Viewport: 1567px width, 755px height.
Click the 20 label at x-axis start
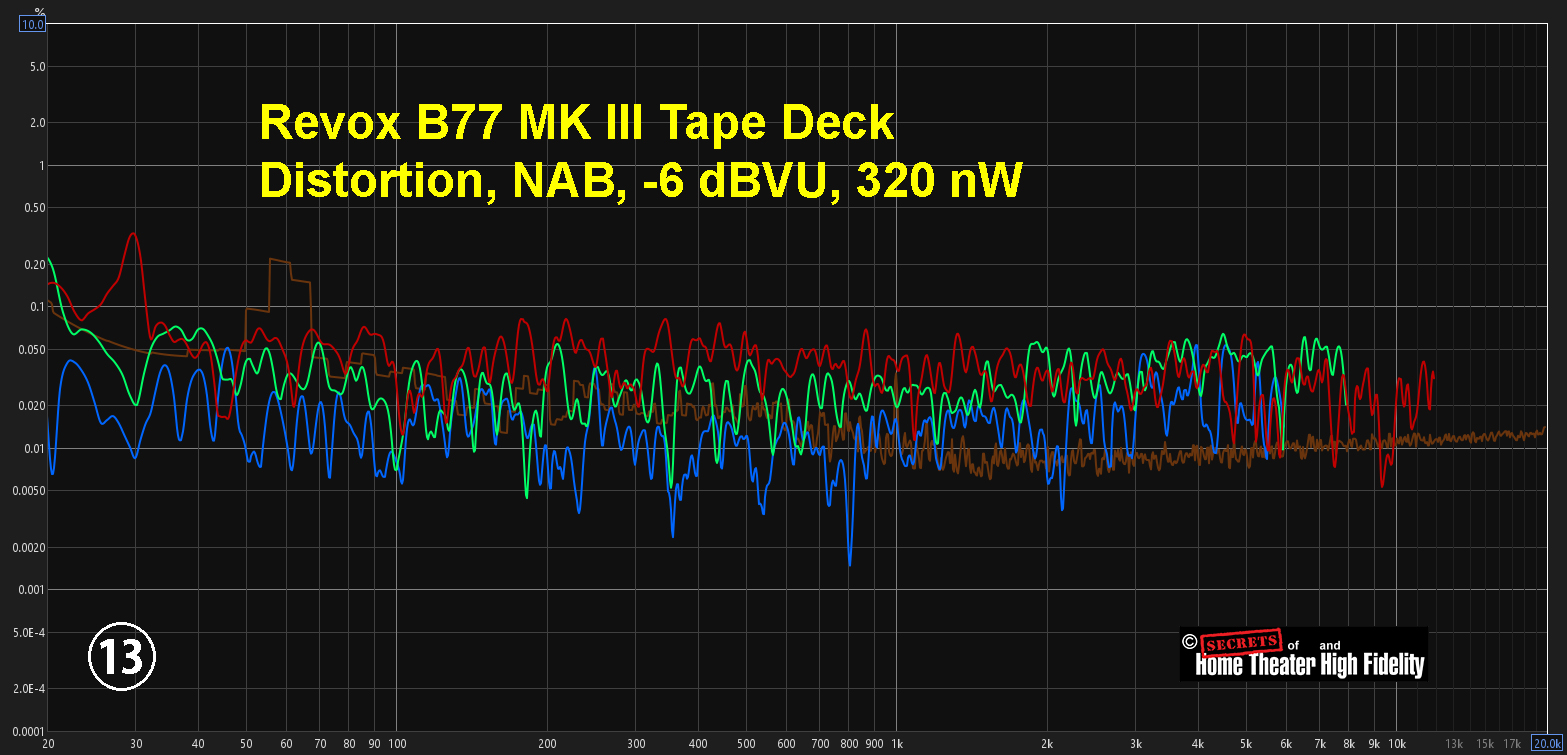(x=47, y=743)
